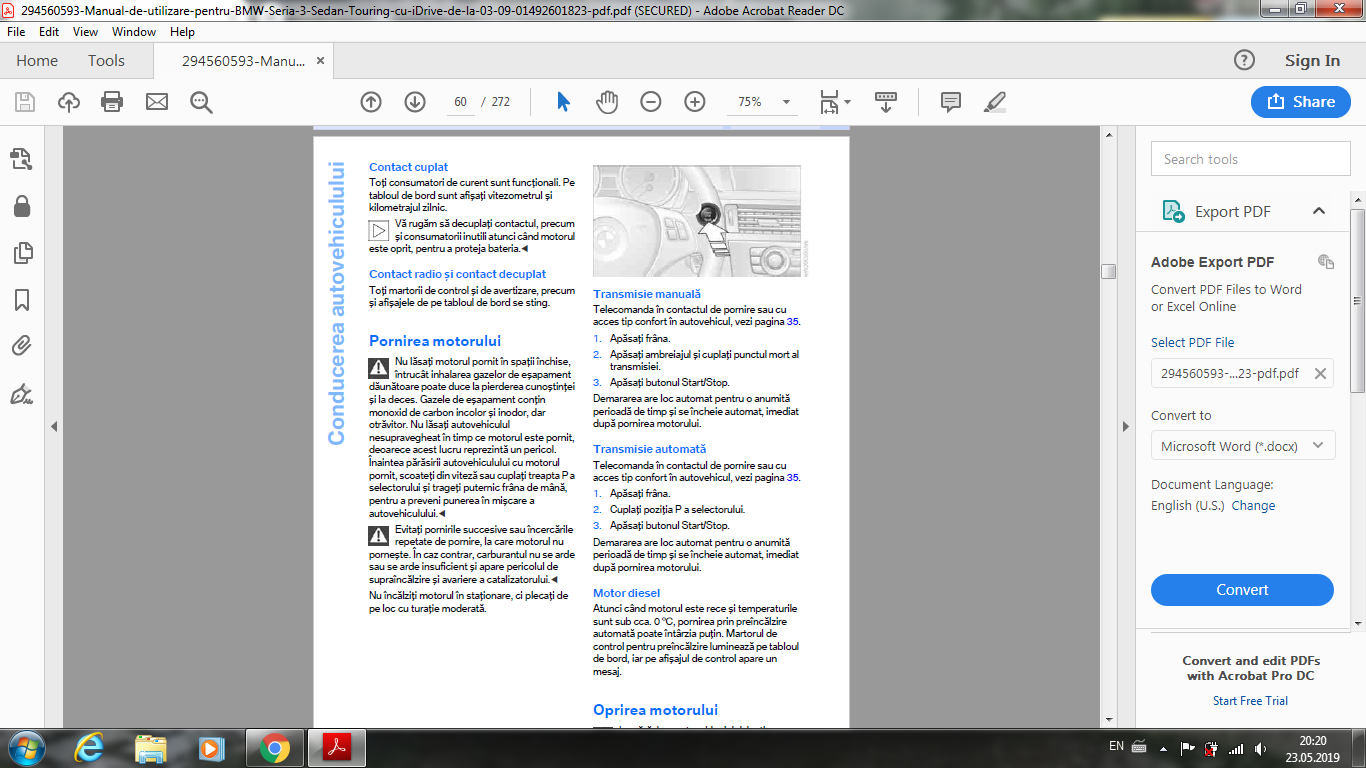Click the Convert button

1242,590
